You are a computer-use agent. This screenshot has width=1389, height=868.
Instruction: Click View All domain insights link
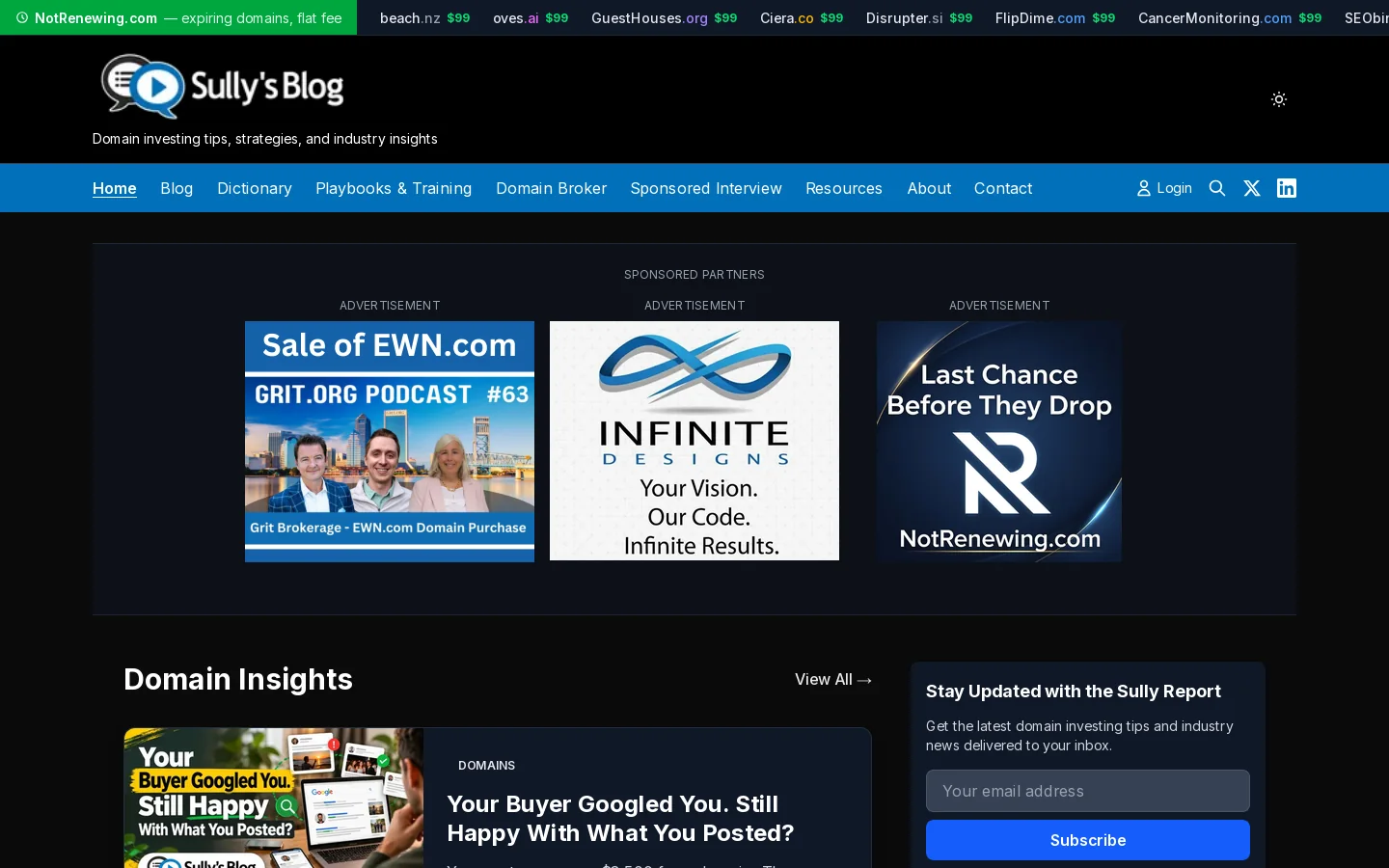coord(833,679)
